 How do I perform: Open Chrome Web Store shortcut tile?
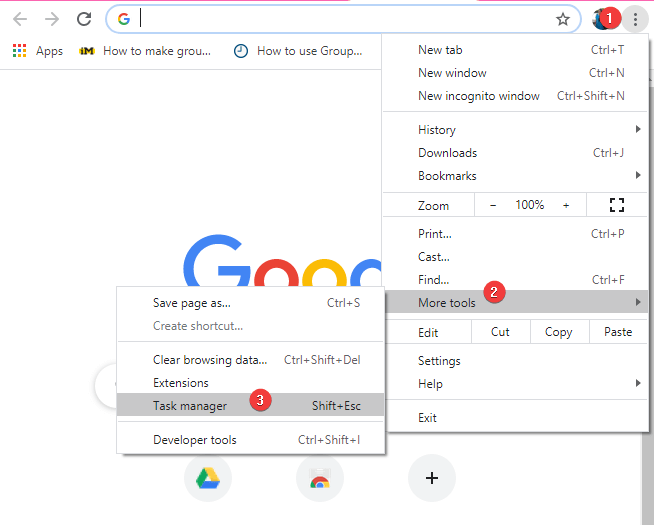point(320,478)
